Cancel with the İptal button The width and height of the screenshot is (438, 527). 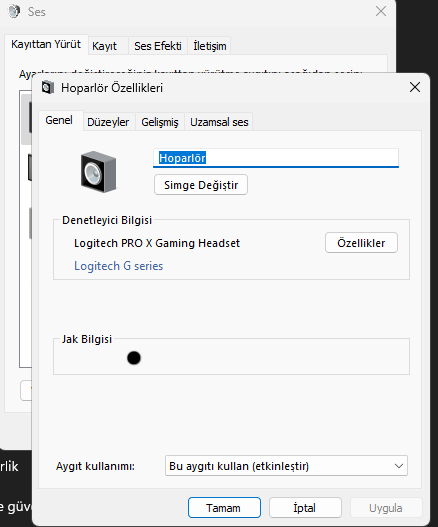coord(305,508)
